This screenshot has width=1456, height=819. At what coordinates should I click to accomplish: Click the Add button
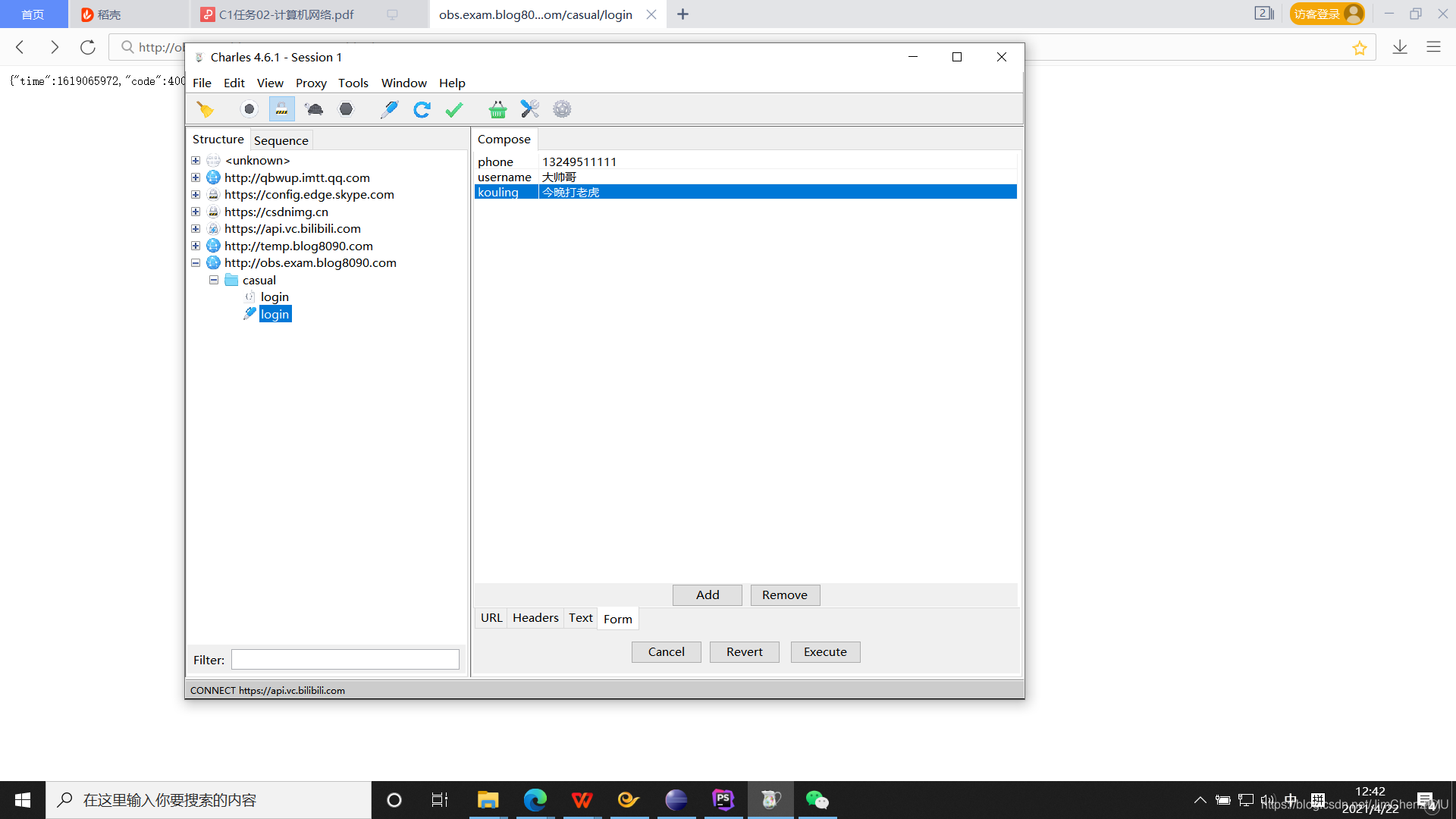pyautogui.click(x=707, y=595)
